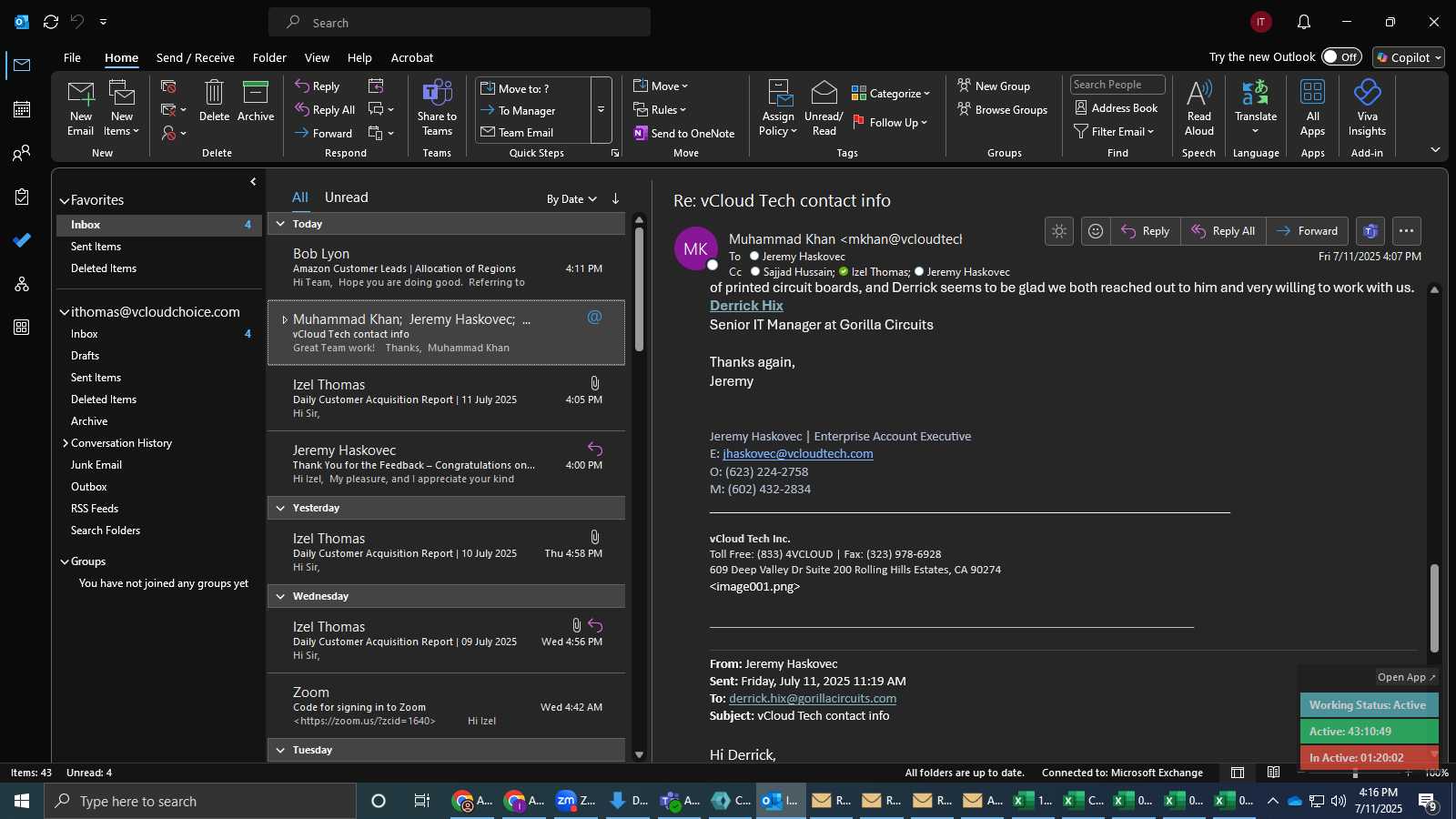Image resolution: width=1456 pixels, height=819 pixels.
Task: Click the send/receive sync icon in title bar
Action: [x=51, y=22]
